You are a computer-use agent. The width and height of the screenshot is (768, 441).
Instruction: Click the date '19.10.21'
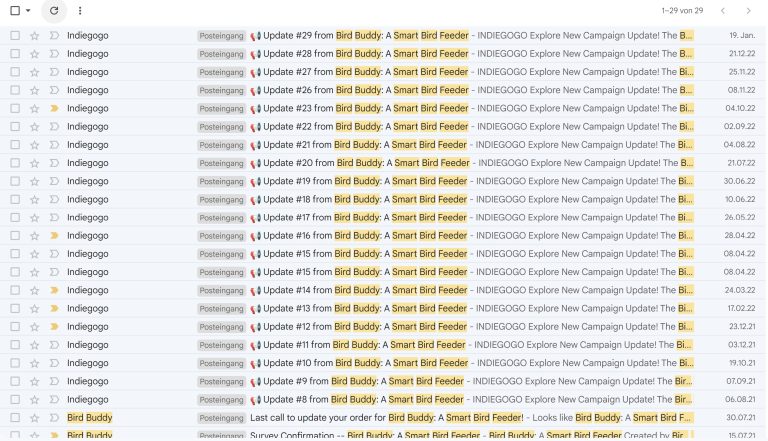742,363
